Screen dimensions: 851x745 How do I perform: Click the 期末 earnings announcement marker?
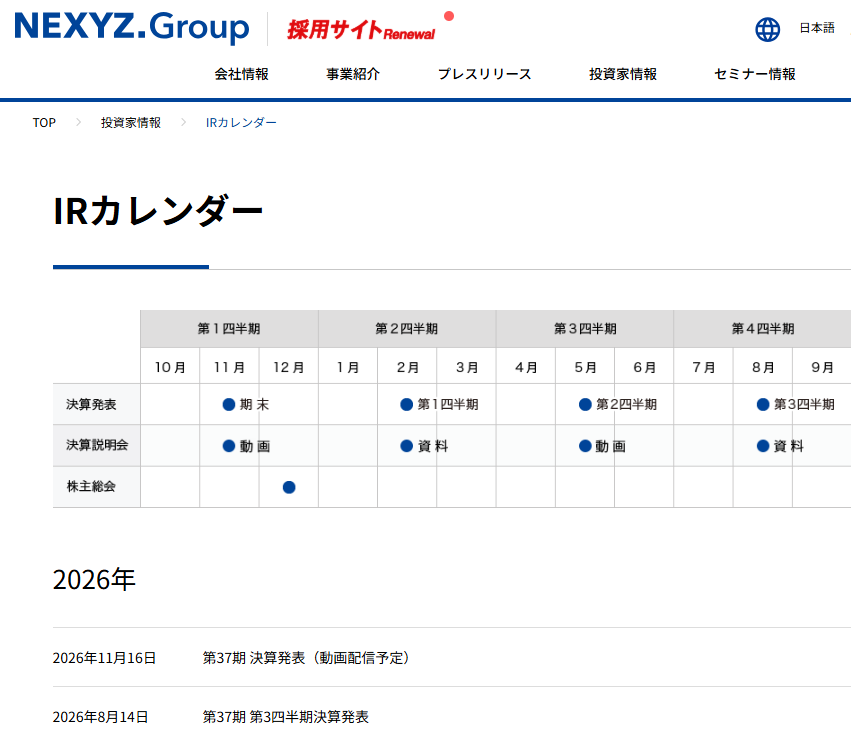pyautogui.click(x=246, y=404)
